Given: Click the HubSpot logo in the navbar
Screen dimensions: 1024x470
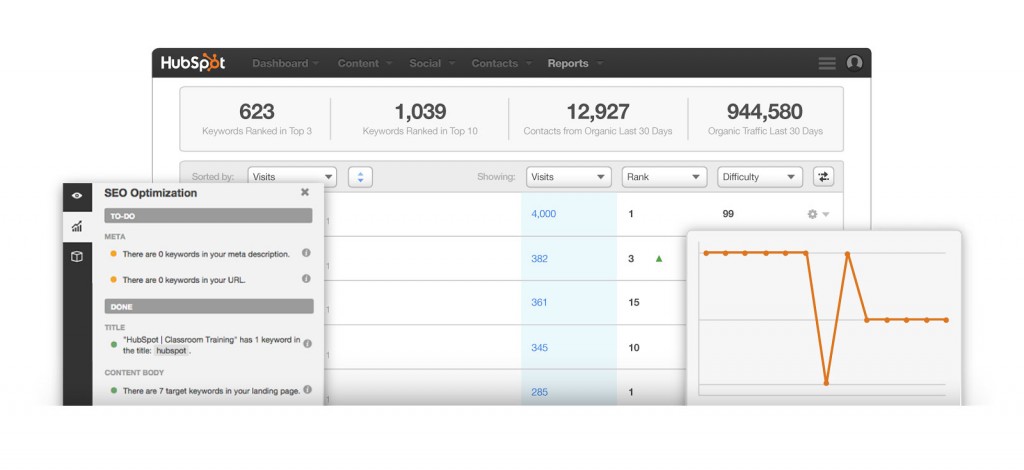Looking at the screenshot, I should tap(194, 63).
